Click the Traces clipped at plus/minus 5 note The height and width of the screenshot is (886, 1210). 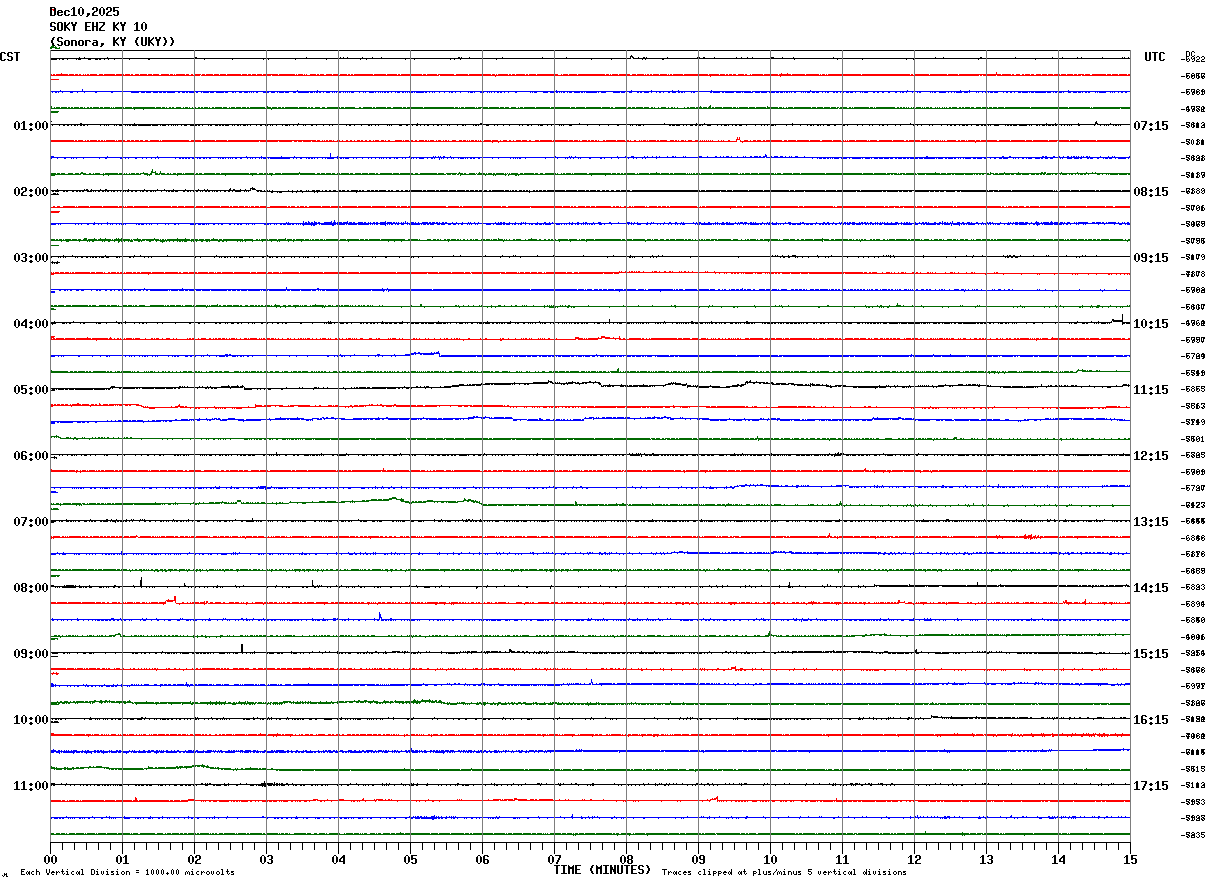(784, 873)
